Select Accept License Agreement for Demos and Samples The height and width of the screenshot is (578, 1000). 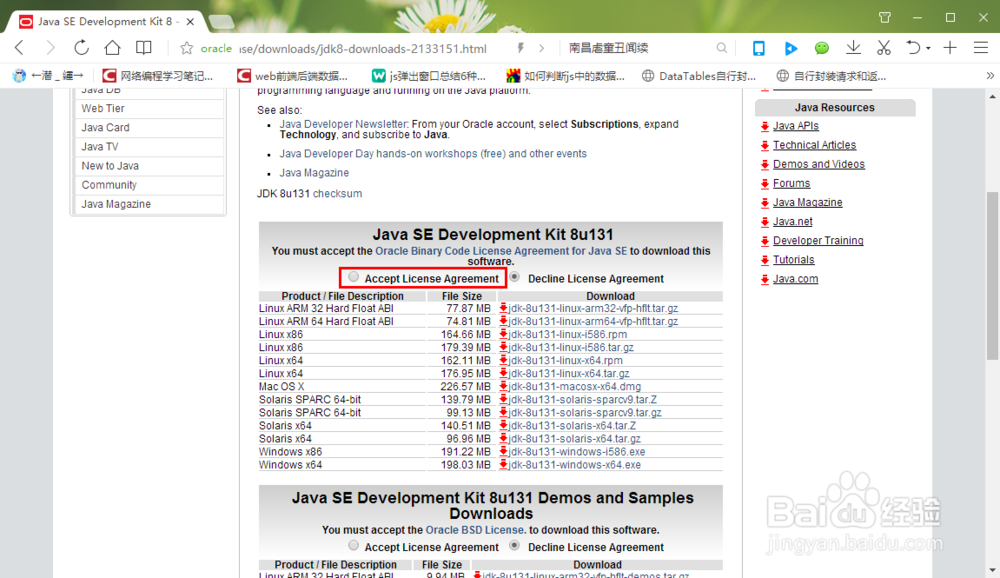[353, 545]
